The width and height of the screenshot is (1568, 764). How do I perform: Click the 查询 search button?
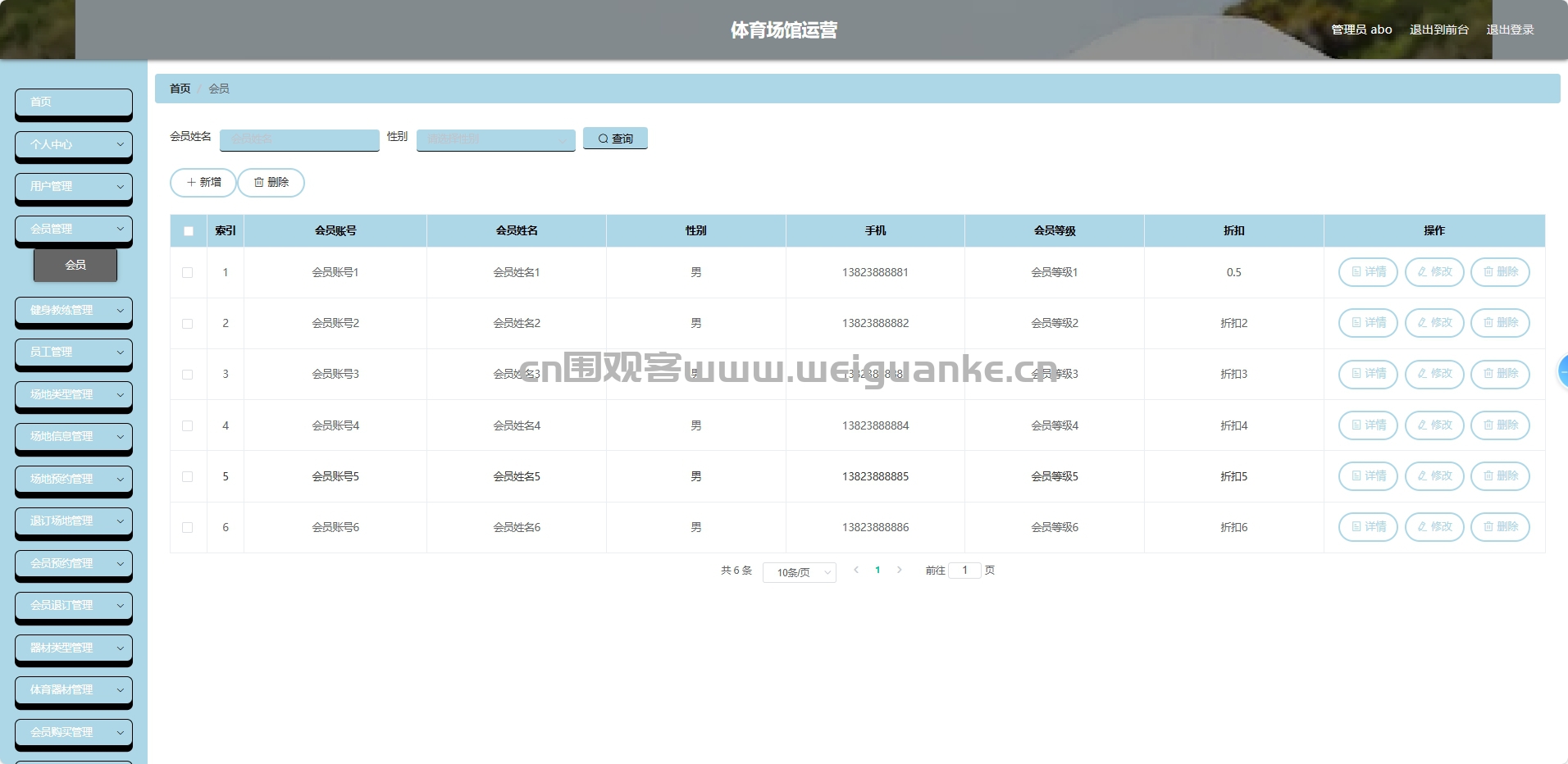[615, 139]
